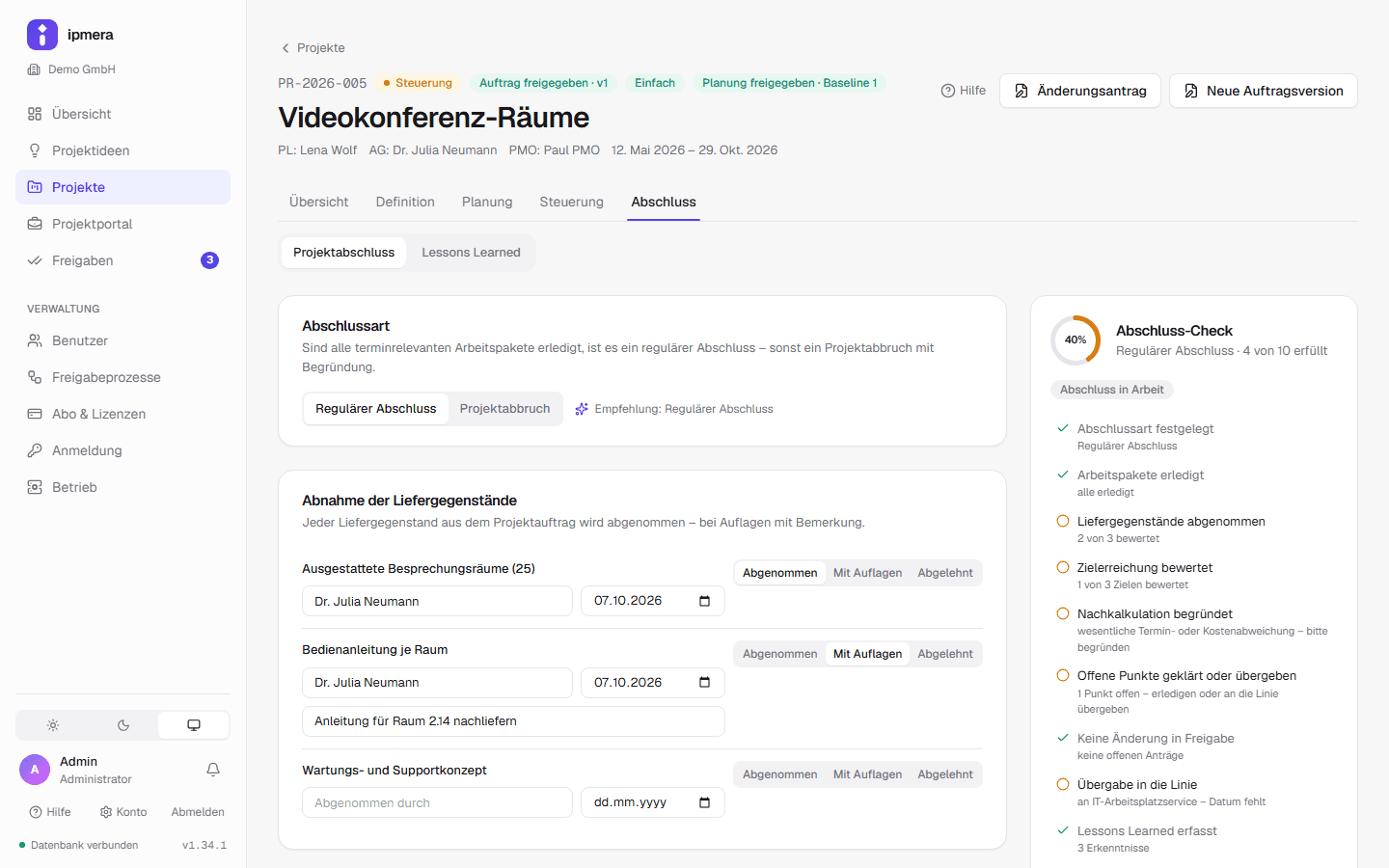Open Freigabeprozesse settings
The image size is (1389, 868).
coord(123,377)
